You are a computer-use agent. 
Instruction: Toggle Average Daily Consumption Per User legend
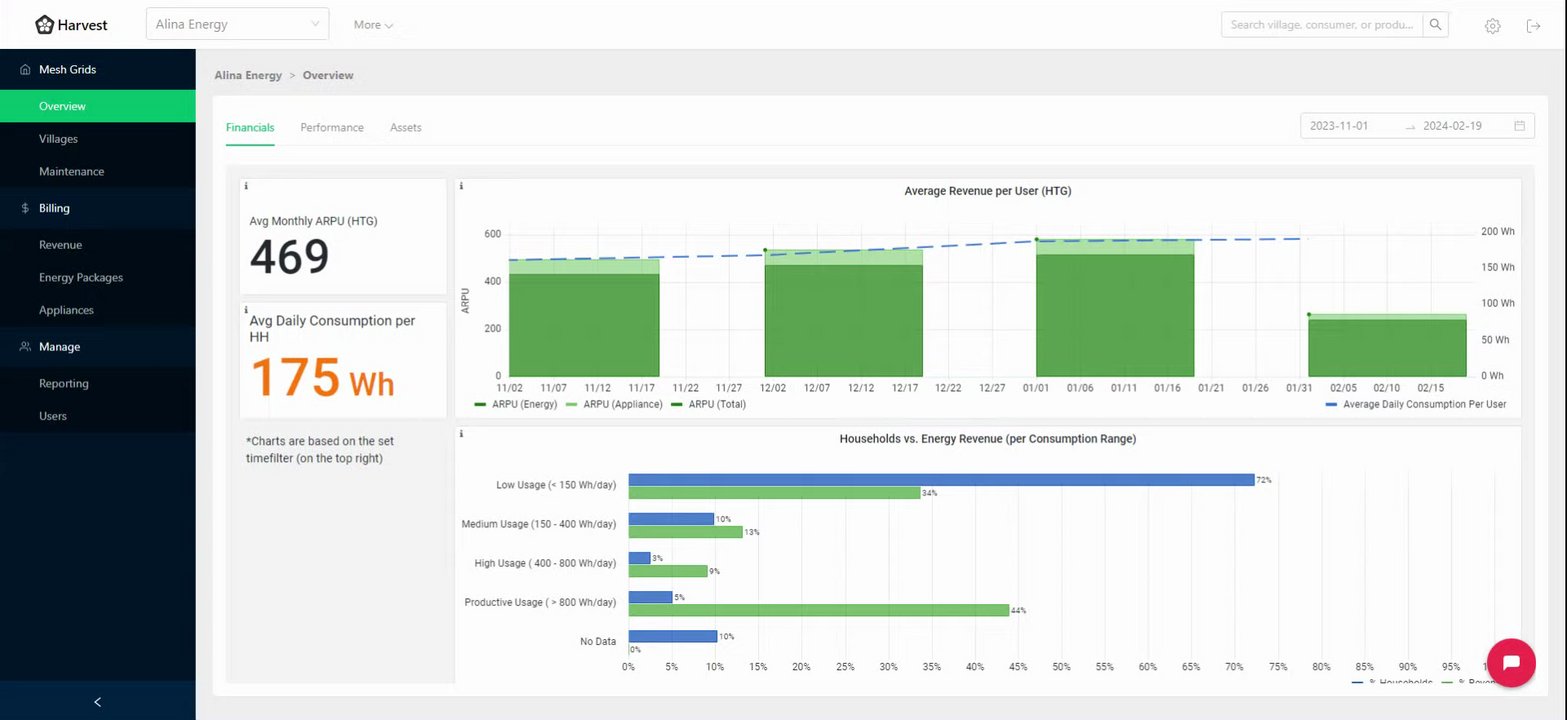tap(1415, 404)
